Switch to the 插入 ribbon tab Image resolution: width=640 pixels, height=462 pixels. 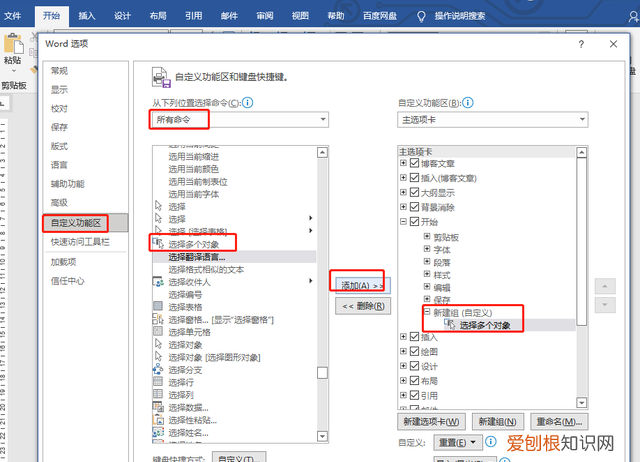(x=87, y=16)
